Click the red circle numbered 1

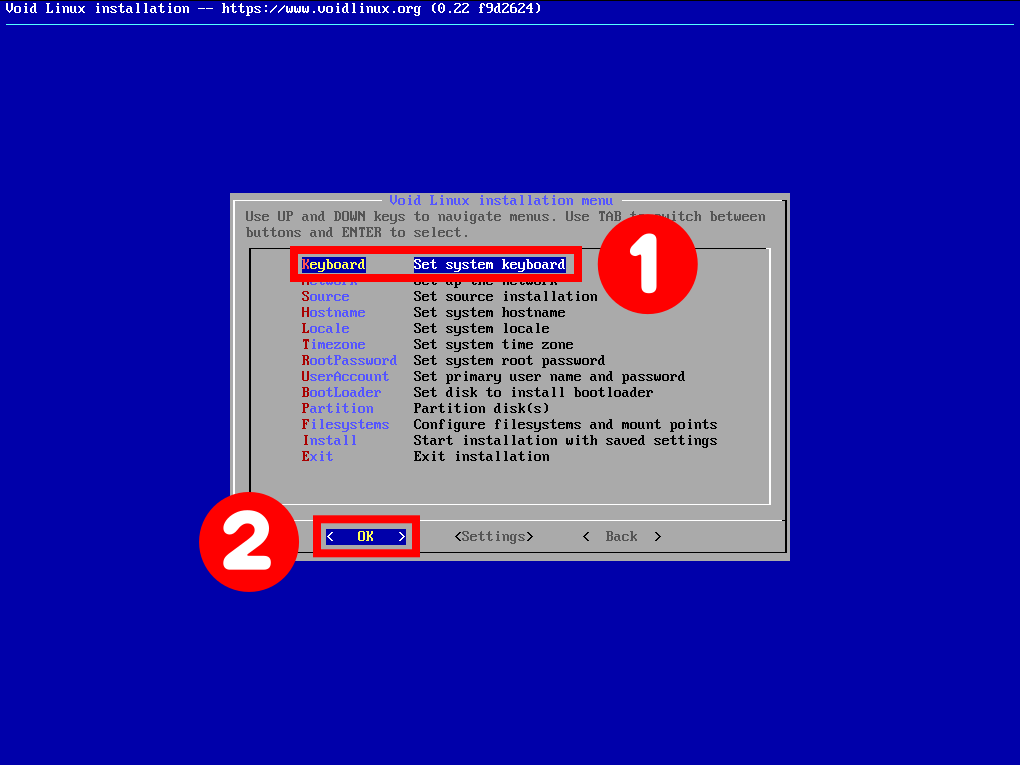tap(647, 264)
